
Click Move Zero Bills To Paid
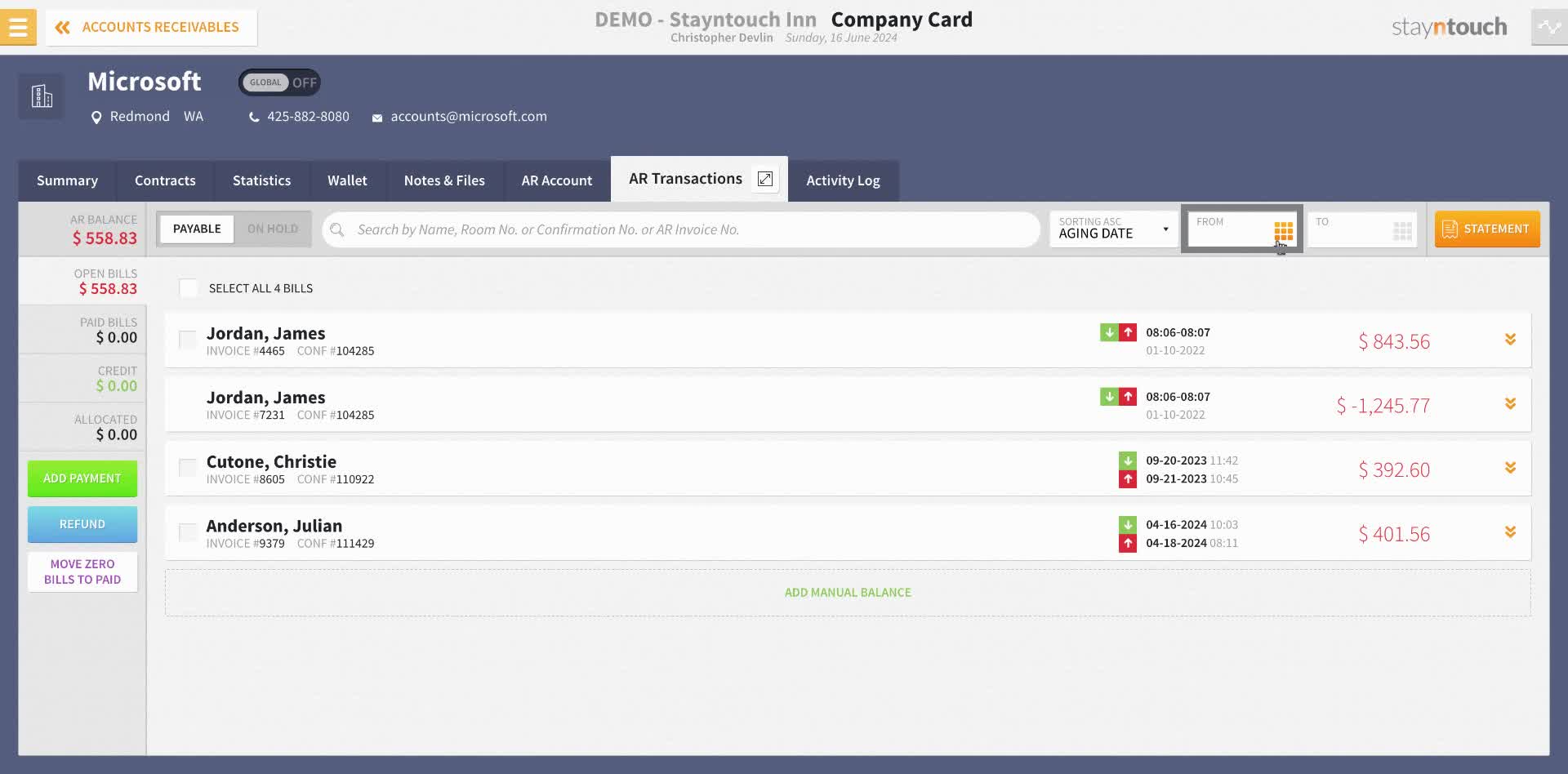(x=82, y=572)
